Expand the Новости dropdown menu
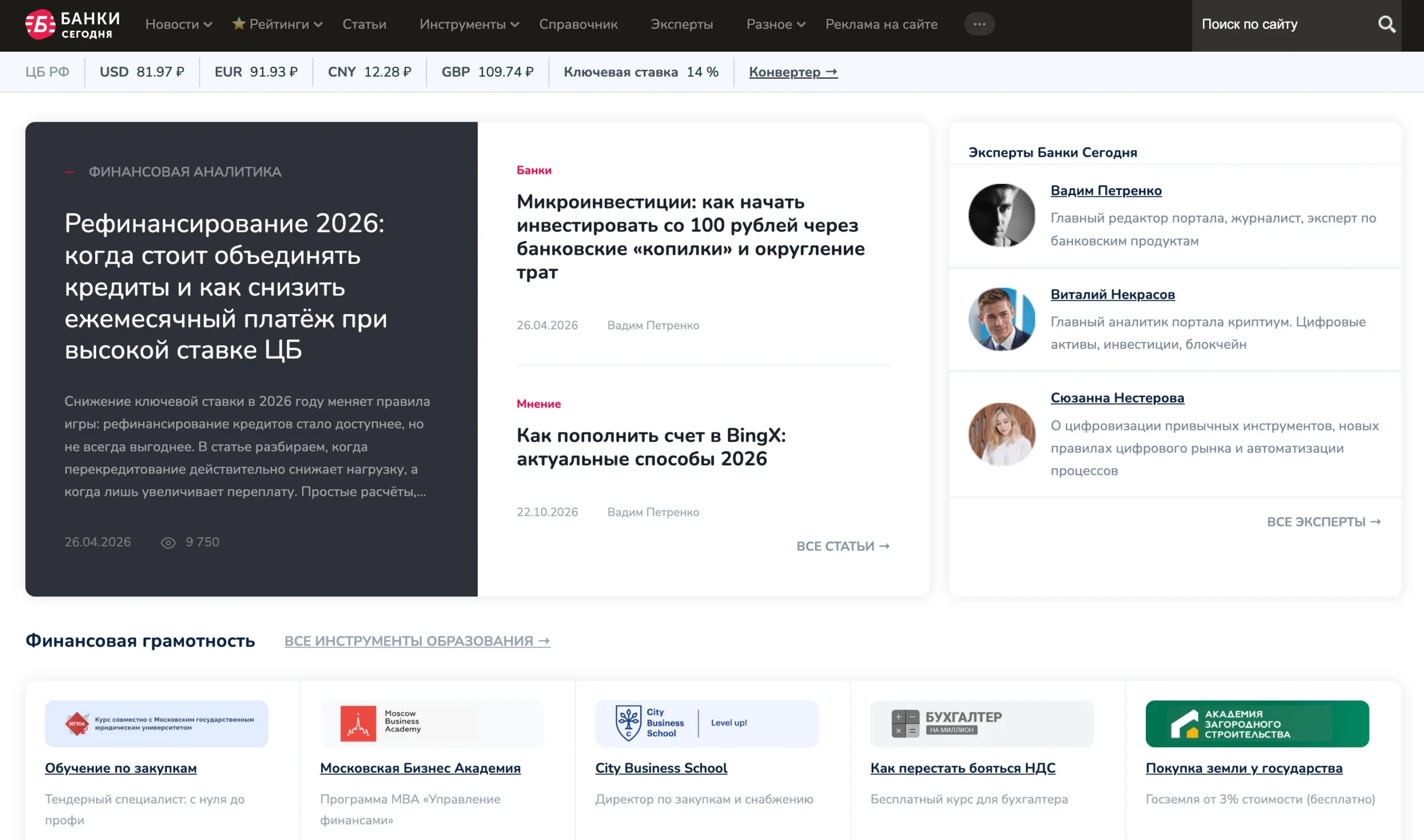The image size is (1424, 840). pos(179,24)
